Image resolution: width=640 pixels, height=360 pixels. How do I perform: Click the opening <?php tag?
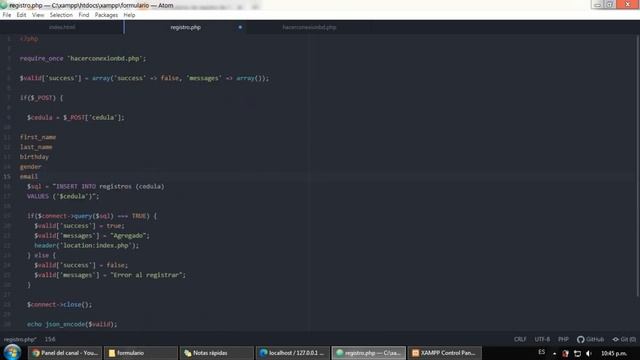pyautogui.click(x=29, y=39)
